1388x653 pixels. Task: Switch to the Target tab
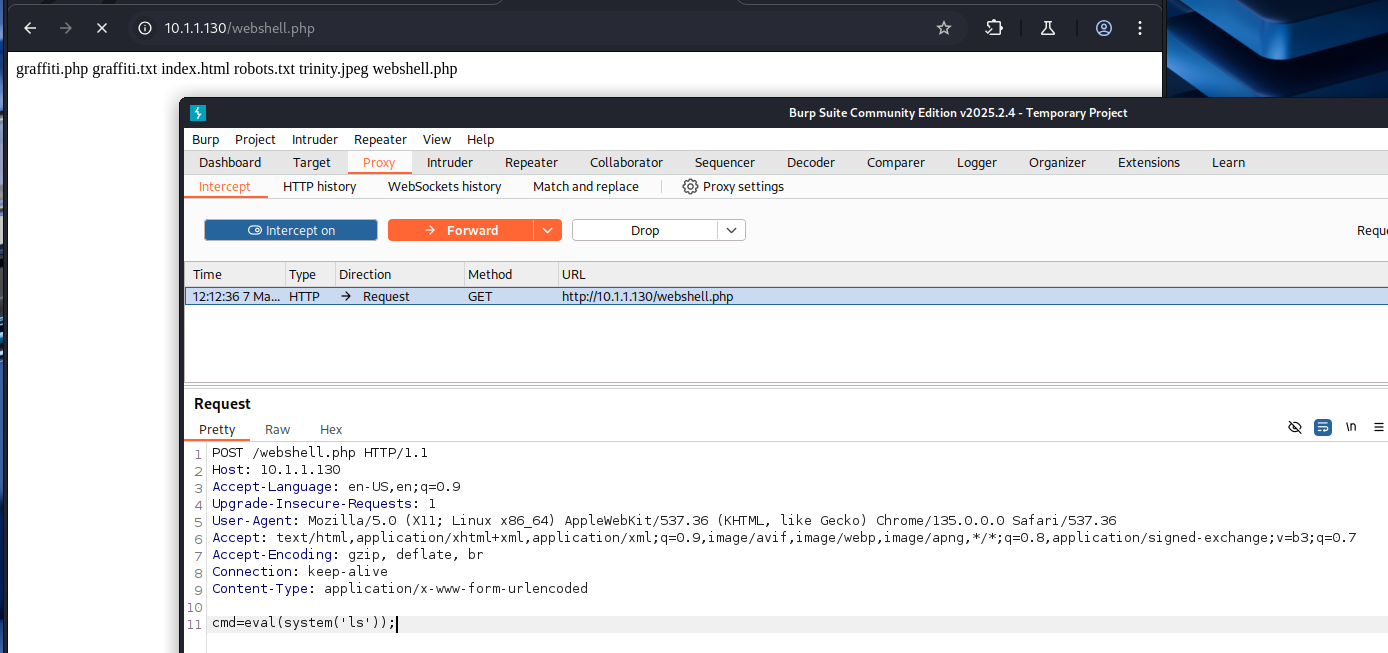pyautogui.click(x=312, y=162)
